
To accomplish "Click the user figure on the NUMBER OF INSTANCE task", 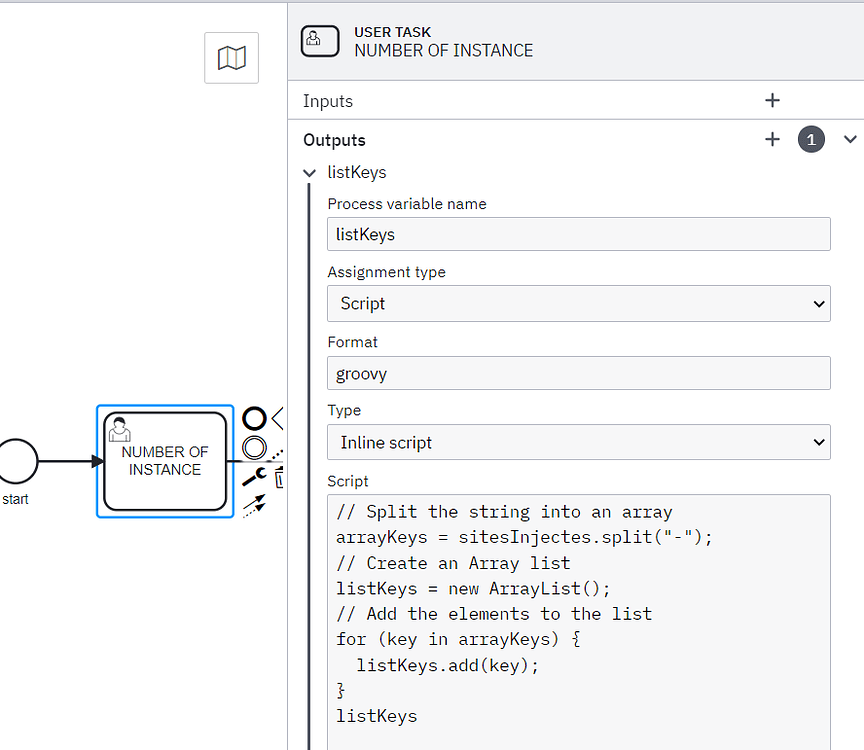I will click(x=120, y=430).
